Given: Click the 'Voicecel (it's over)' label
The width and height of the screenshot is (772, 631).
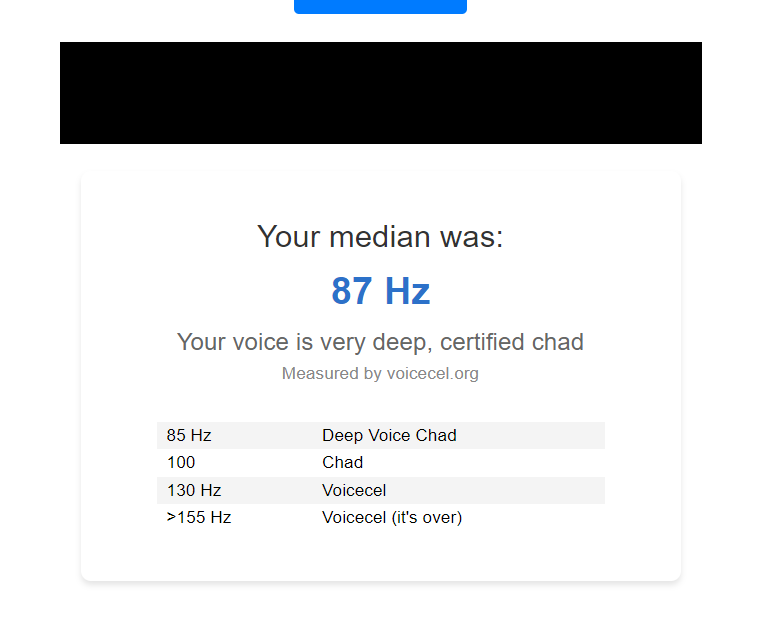Looking at the screenshot, I should (x=392, y=517).
